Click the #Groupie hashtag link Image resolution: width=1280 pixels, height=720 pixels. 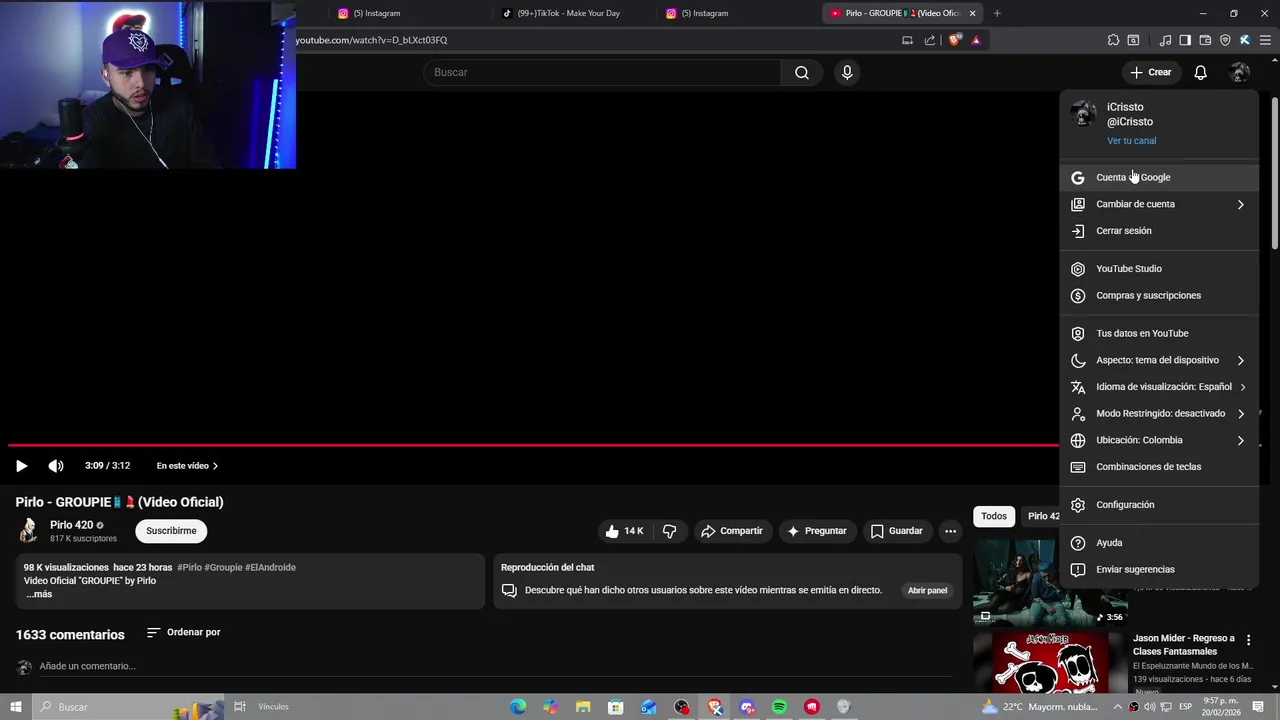[x=224, y=567]
